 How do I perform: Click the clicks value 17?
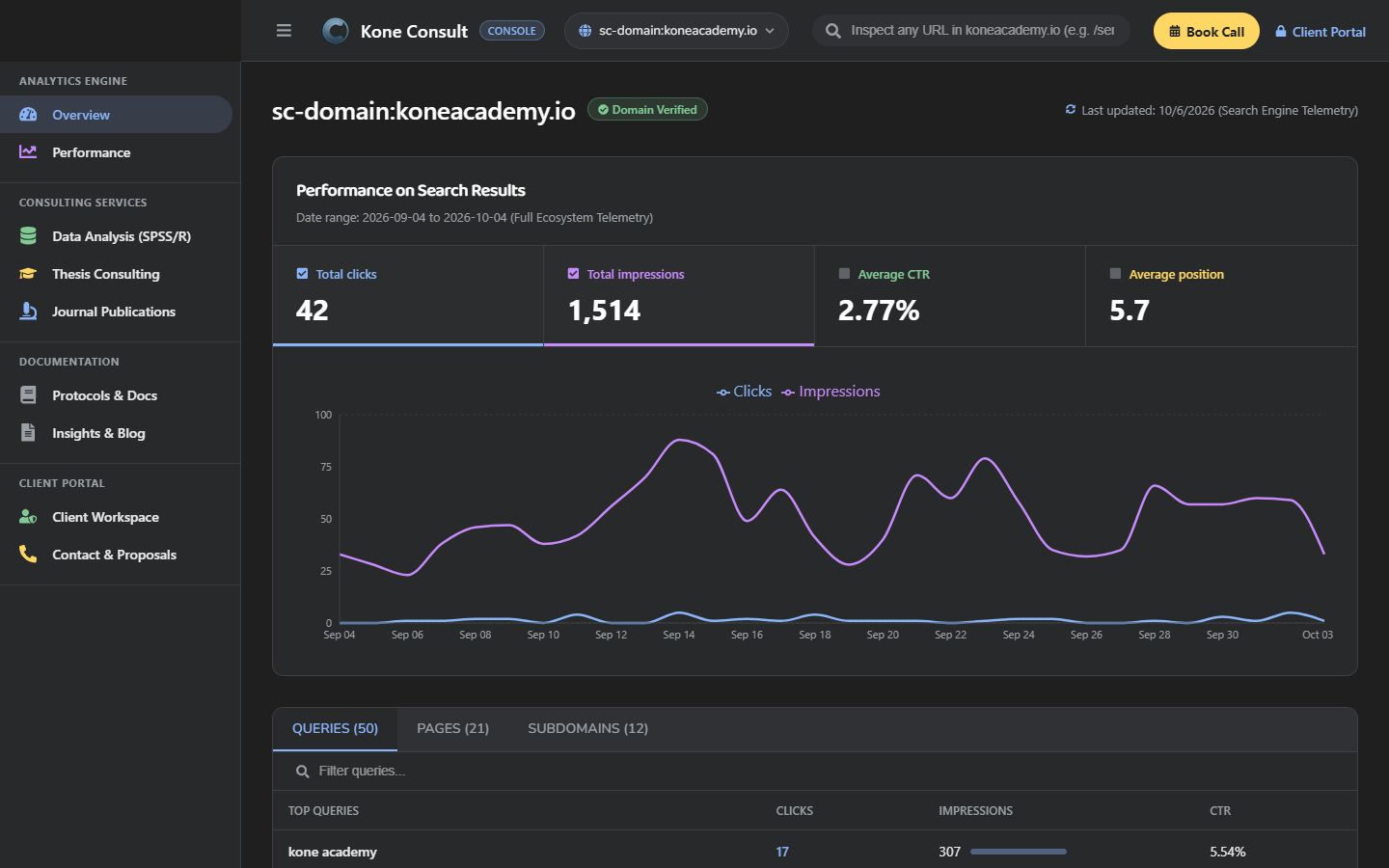pyautogui.click(x=782, y=852)
